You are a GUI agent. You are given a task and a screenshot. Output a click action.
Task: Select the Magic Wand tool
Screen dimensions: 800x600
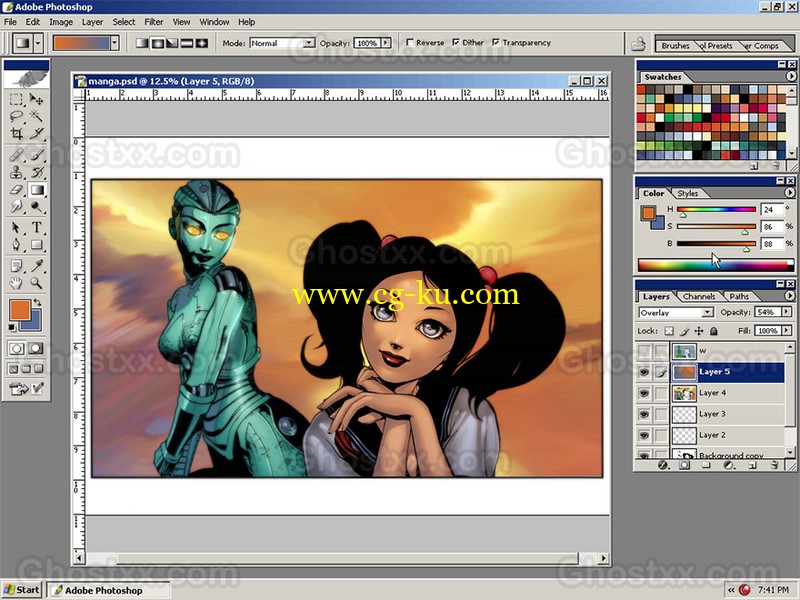36,116
